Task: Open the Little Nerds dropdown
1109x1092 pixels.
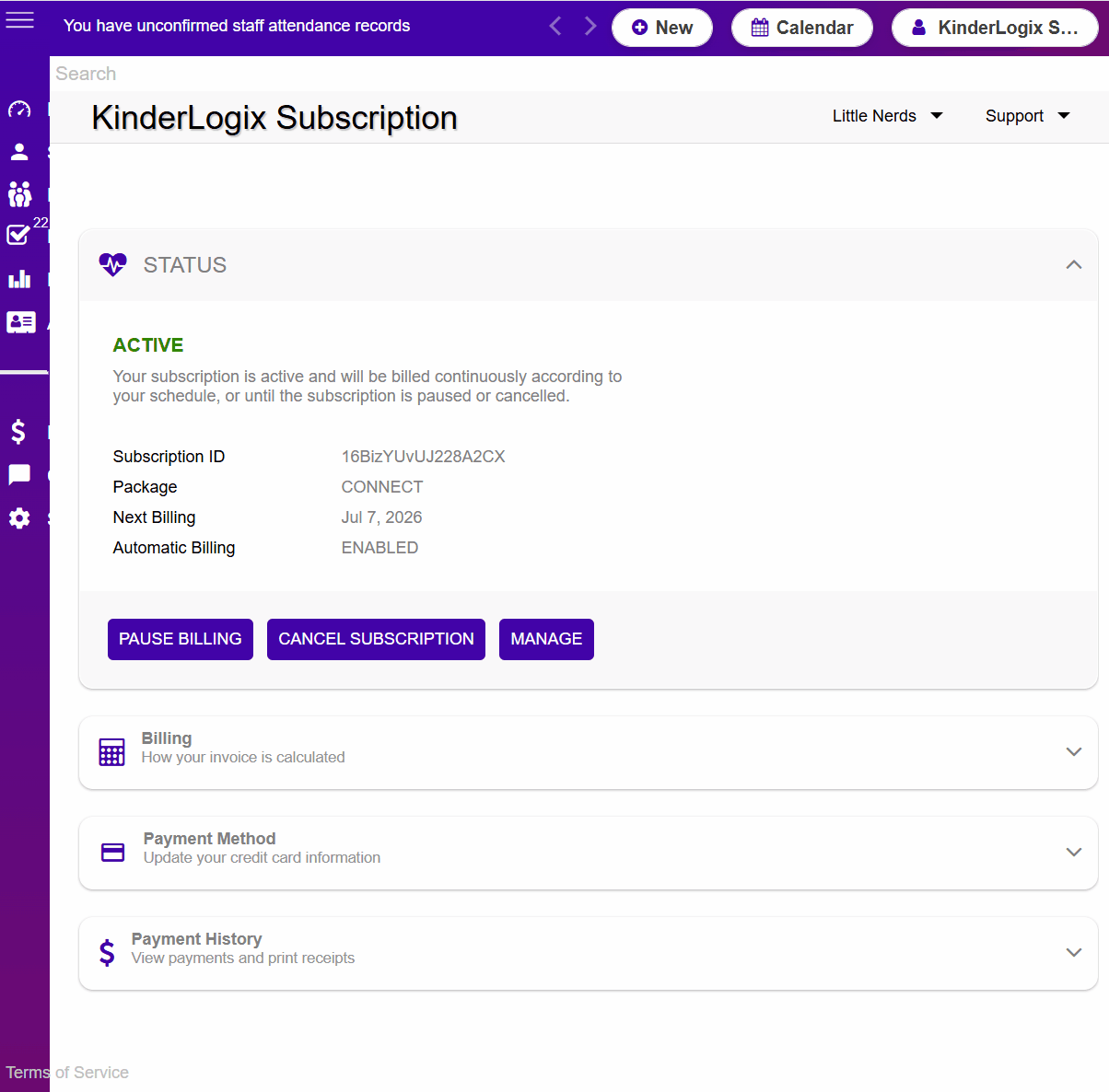Action: [x=887, y=116]
